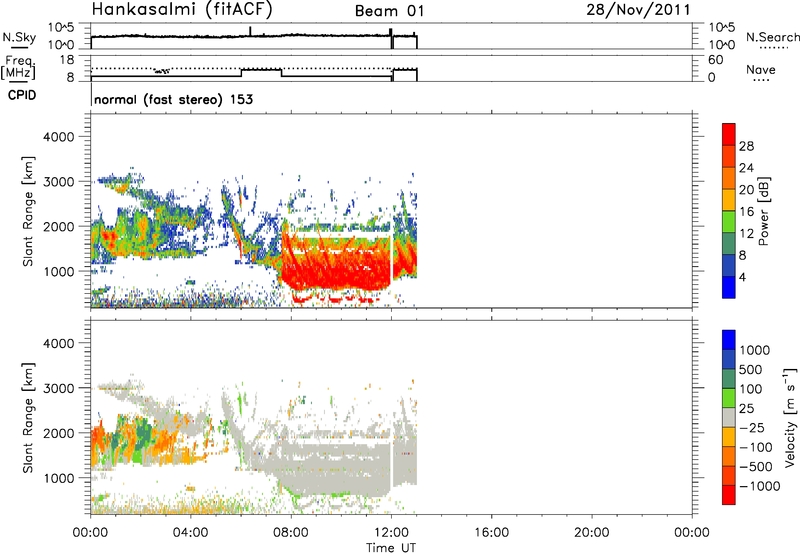Click velocity colorbar grey segment

729,417
